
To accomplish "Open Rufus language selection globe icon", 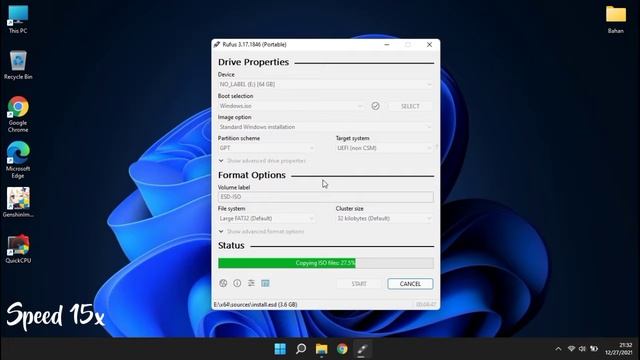I will click(x=223, y=283).
